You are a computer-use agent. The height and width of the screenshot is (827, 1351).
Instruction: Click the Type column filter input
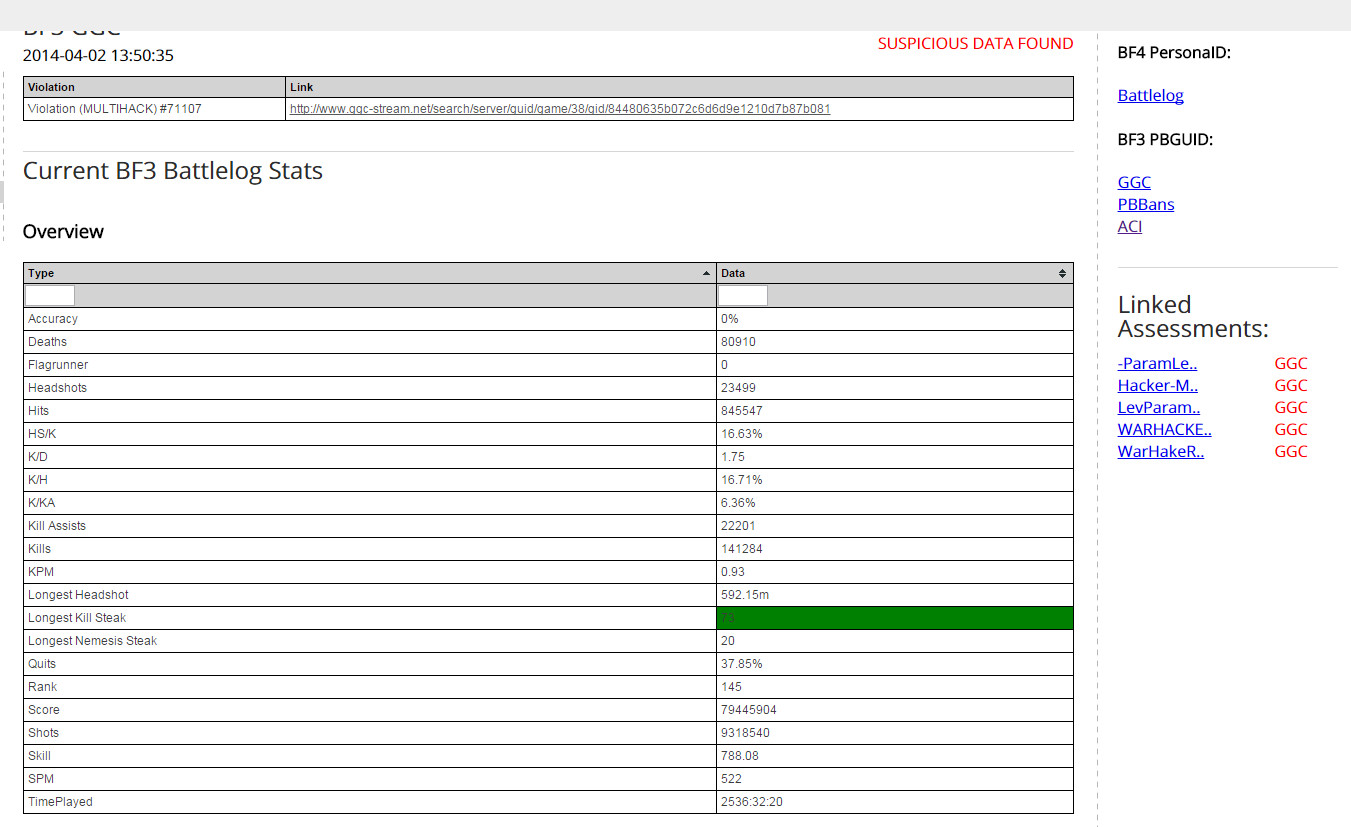coord(50,295)
